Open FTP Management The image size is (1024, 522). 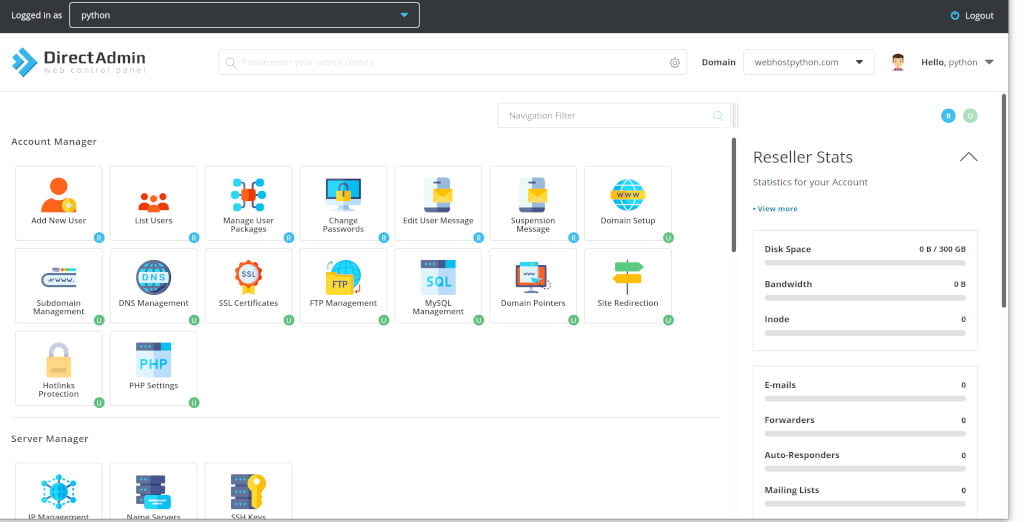pos(343,285)
